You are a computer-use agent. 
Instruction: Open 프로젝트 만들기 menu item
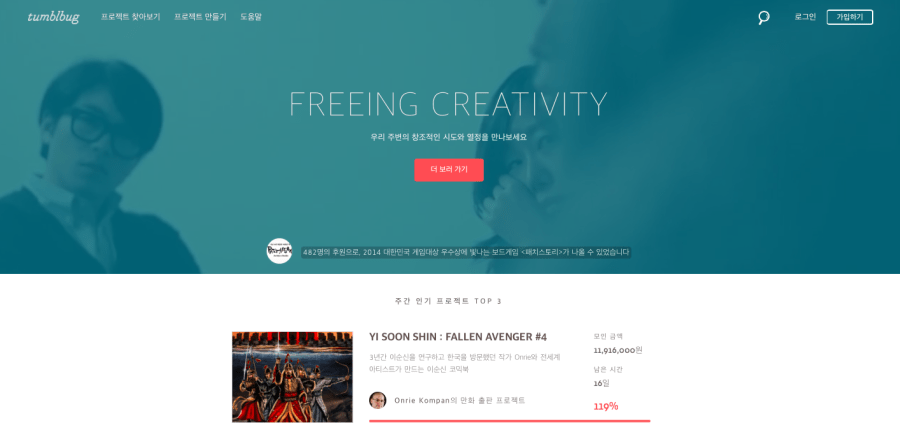coord(200,17)
